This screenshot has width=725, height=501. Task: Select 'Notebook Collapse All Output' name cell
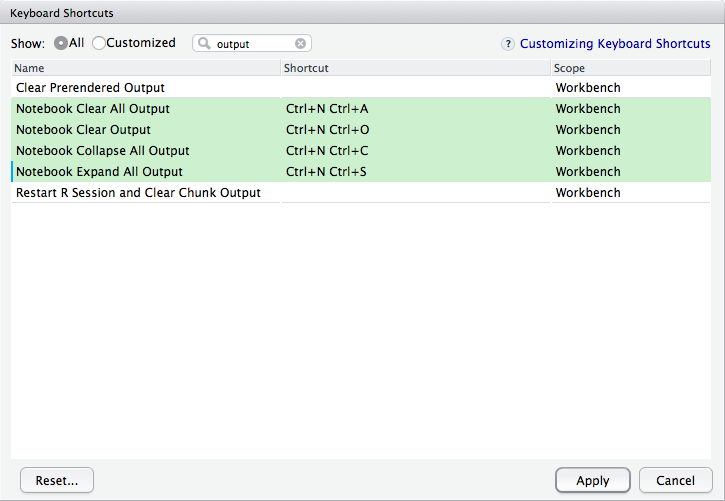tap(146, 151)
